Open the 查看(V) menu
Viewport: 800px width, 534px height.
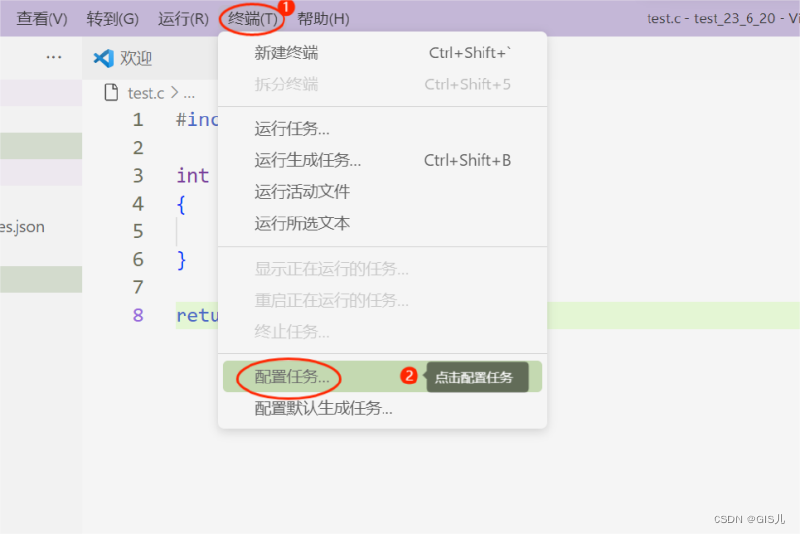42,19
